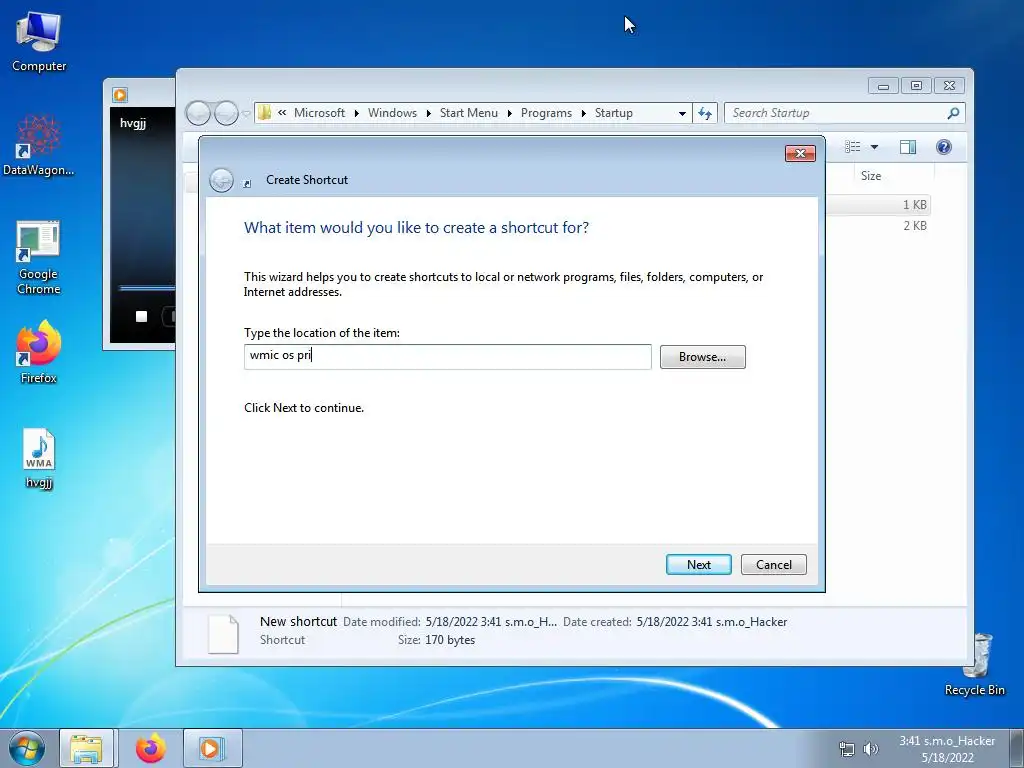
Task: Open Windows Explorer from the taskbar
Action: [86, 748]
